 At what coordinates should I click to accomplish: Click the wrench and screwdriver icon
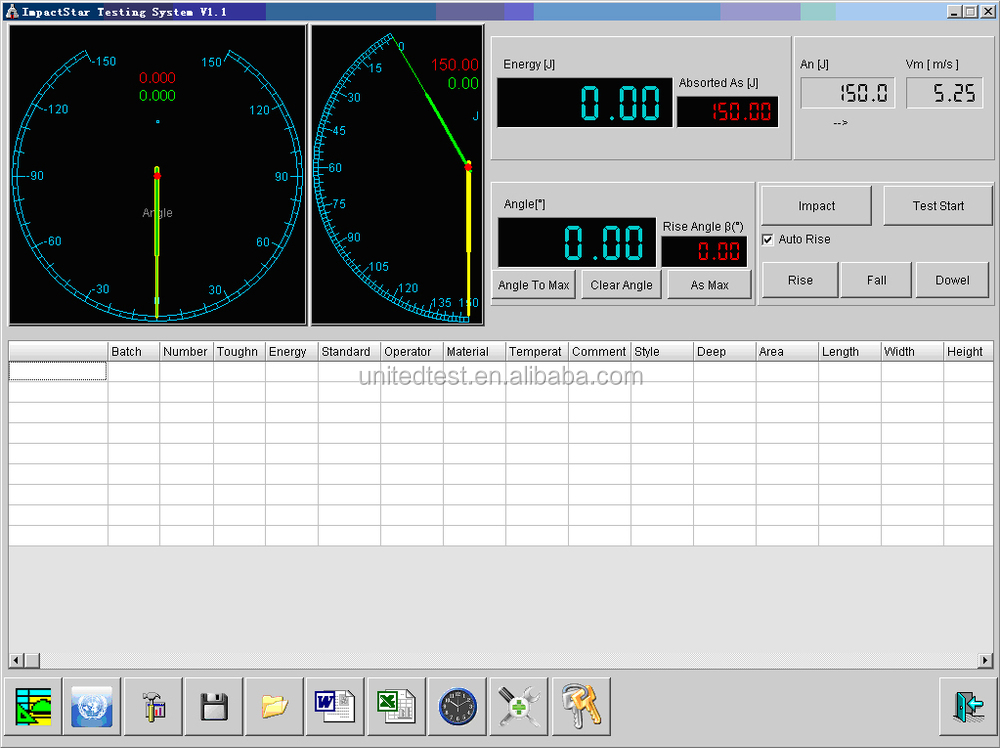click(x=519, y=706)
